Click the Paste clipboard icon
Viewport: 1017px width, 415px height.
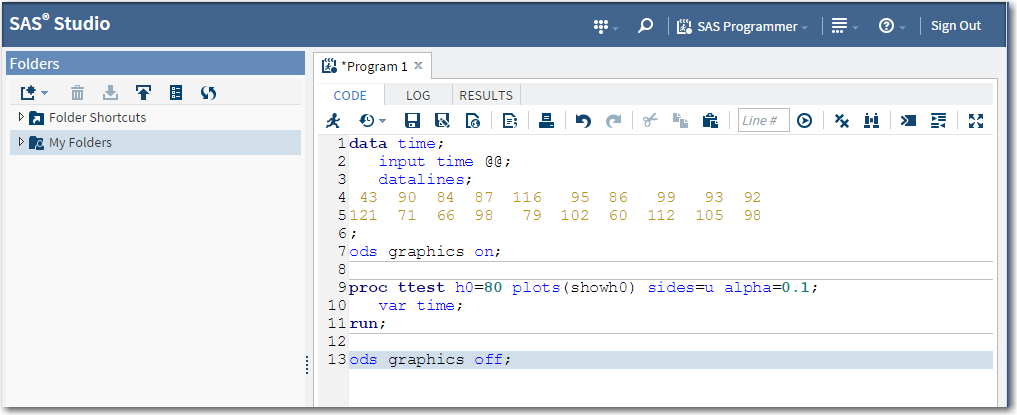point(710,121)
